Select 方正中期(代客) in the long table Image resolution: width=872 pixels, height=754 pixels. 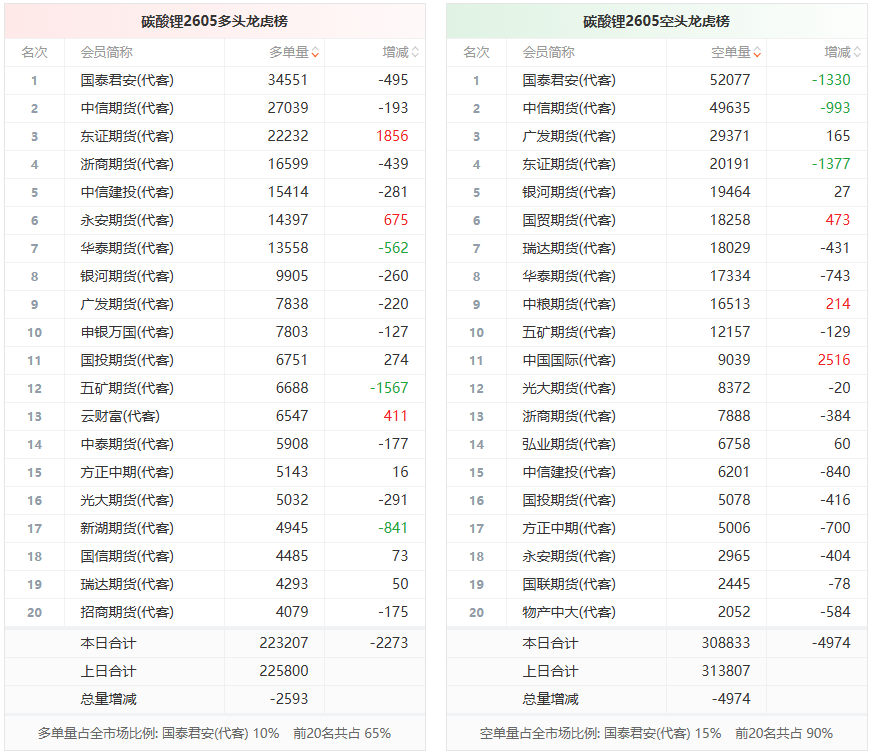pos(127,472)
